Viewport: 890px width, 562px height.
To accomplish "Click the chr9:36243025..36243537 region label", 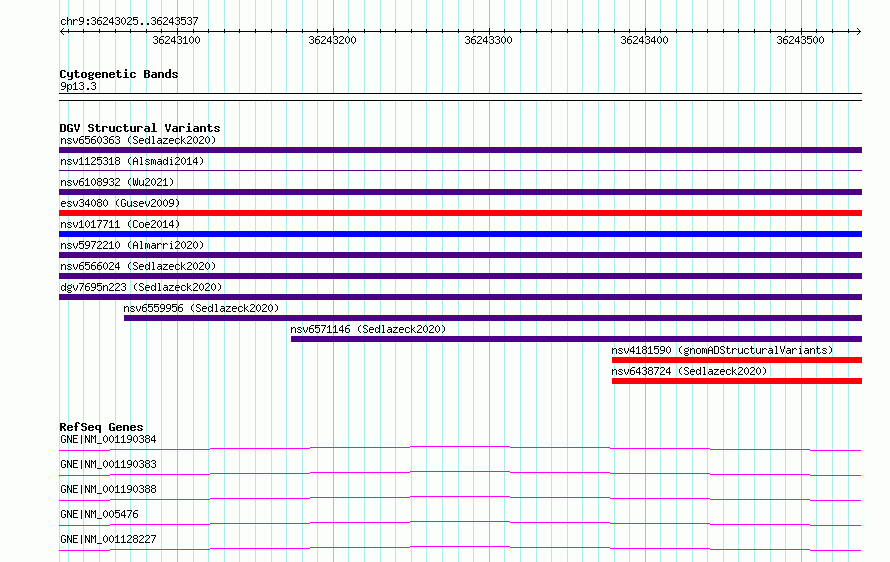I will click(x=129, y=21).
